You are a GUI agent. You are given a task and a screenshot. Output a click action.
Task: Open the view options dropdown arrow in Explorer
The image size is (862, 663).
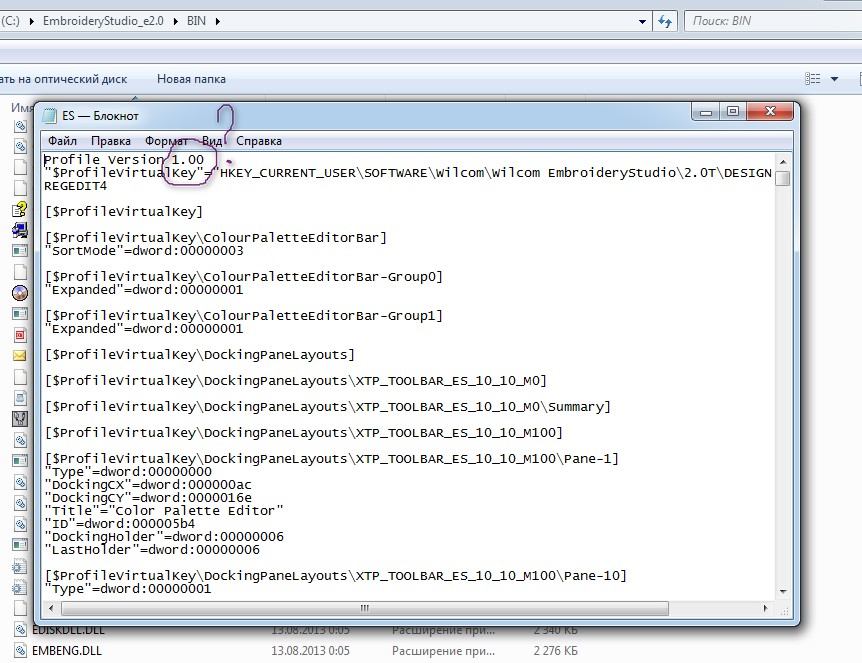[834, 79]
